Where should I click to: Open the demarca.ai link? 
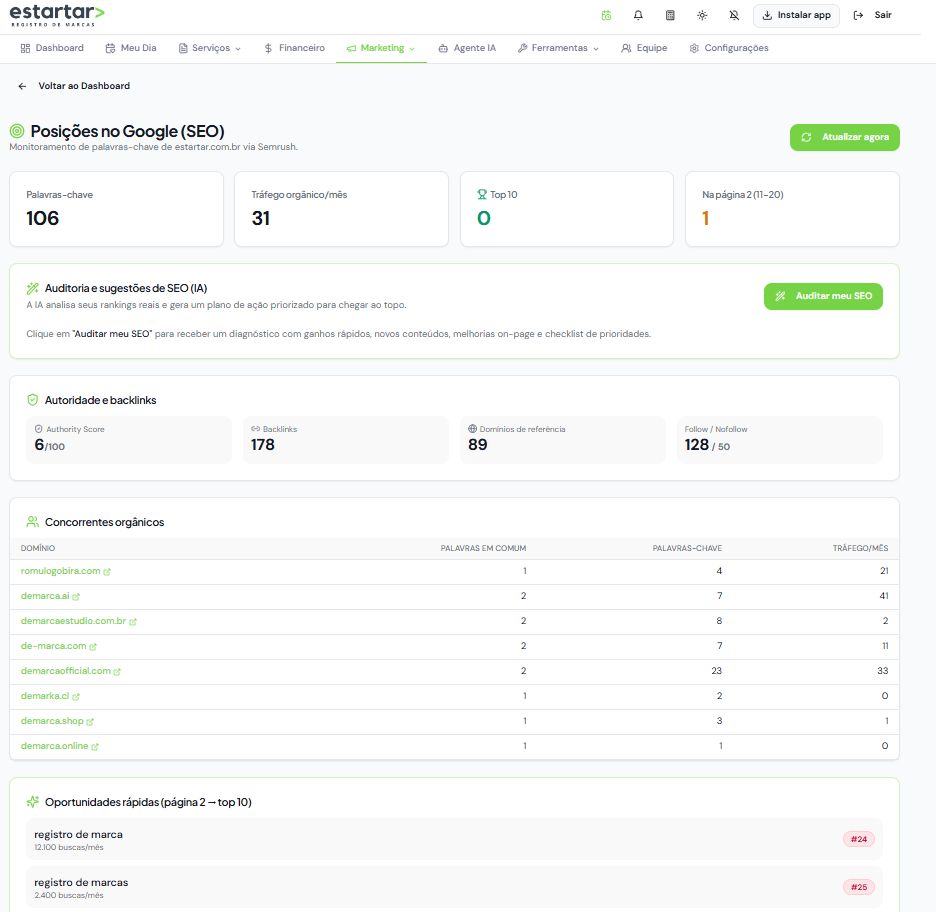(45, 596)
